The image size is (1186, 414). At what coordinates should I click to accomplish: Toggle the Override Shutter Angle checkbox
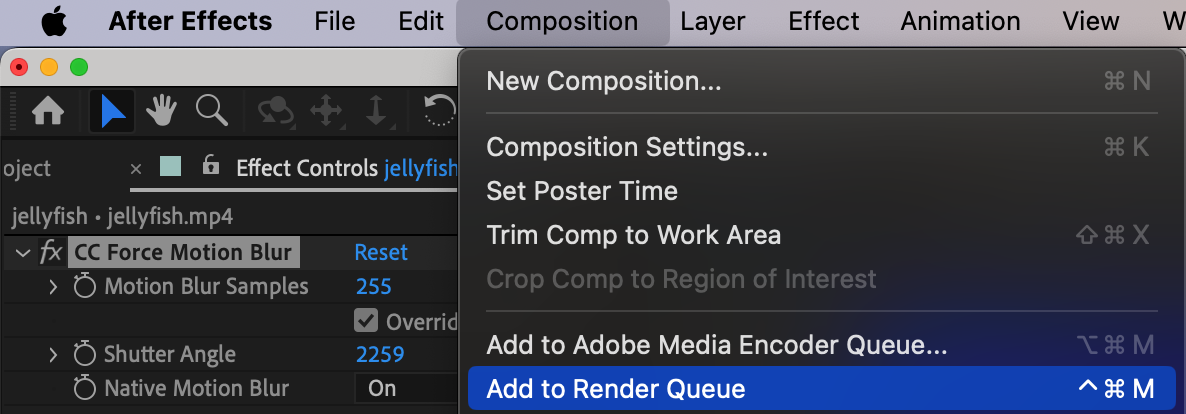(x=366, y=322)
